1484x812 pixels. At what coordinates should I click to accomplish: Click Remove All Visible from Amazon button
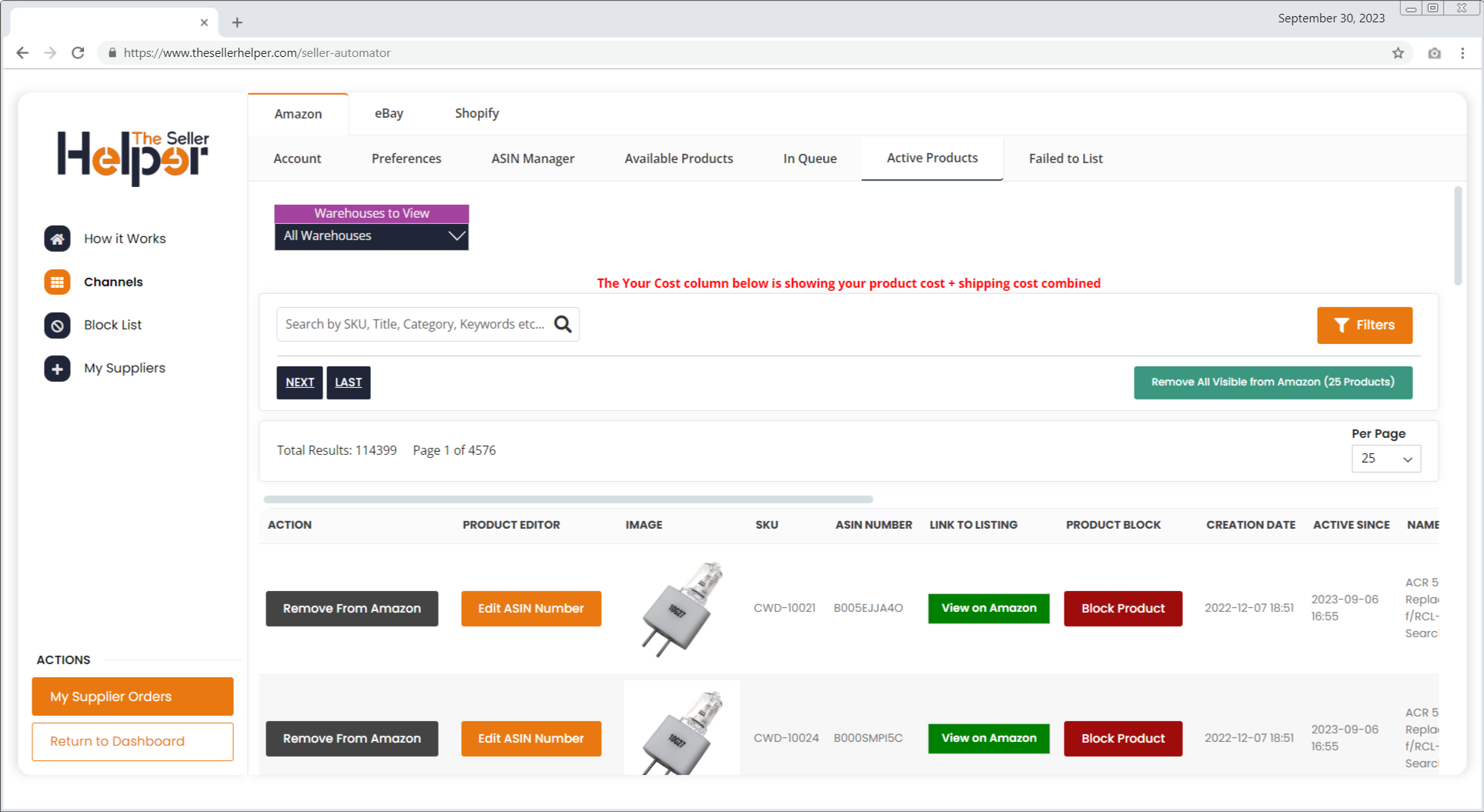pos(1272,383)
